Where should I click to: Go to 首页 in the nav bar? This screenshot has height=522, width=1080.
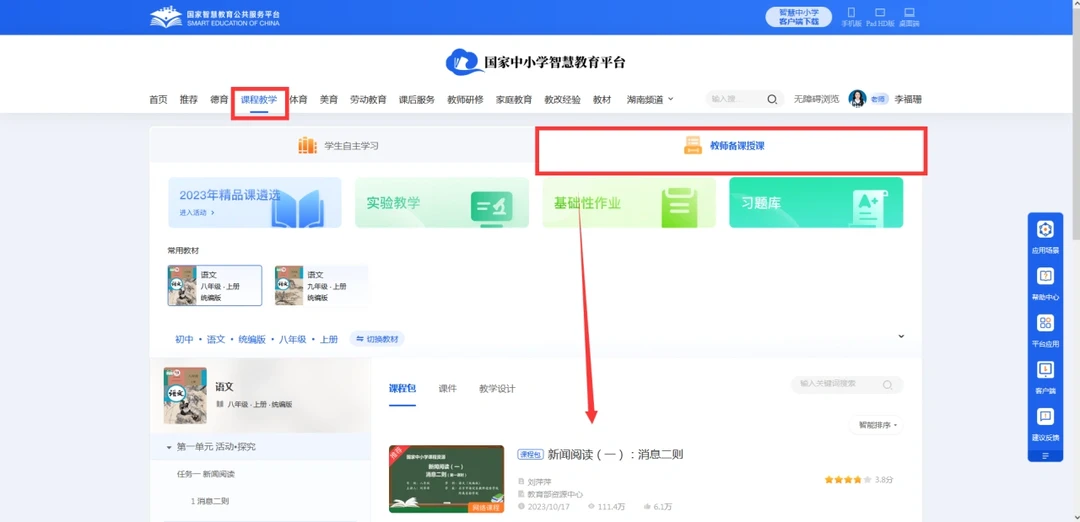tap(158, 99)
